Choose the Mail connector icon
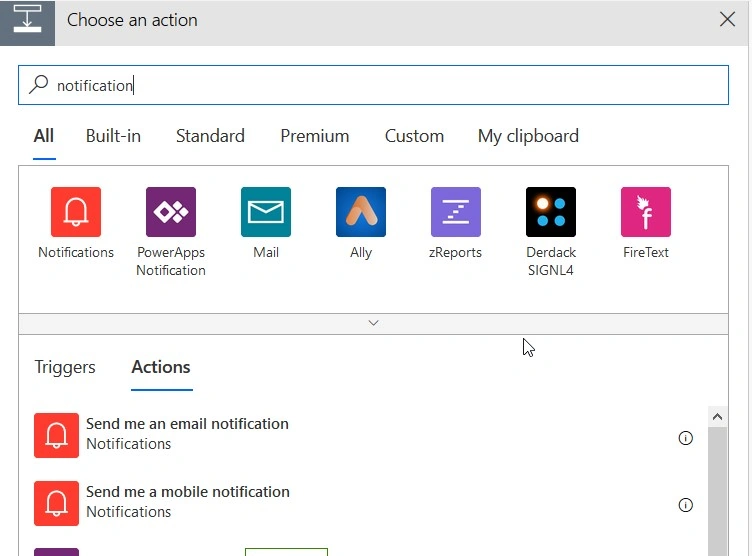 (266, 212)
